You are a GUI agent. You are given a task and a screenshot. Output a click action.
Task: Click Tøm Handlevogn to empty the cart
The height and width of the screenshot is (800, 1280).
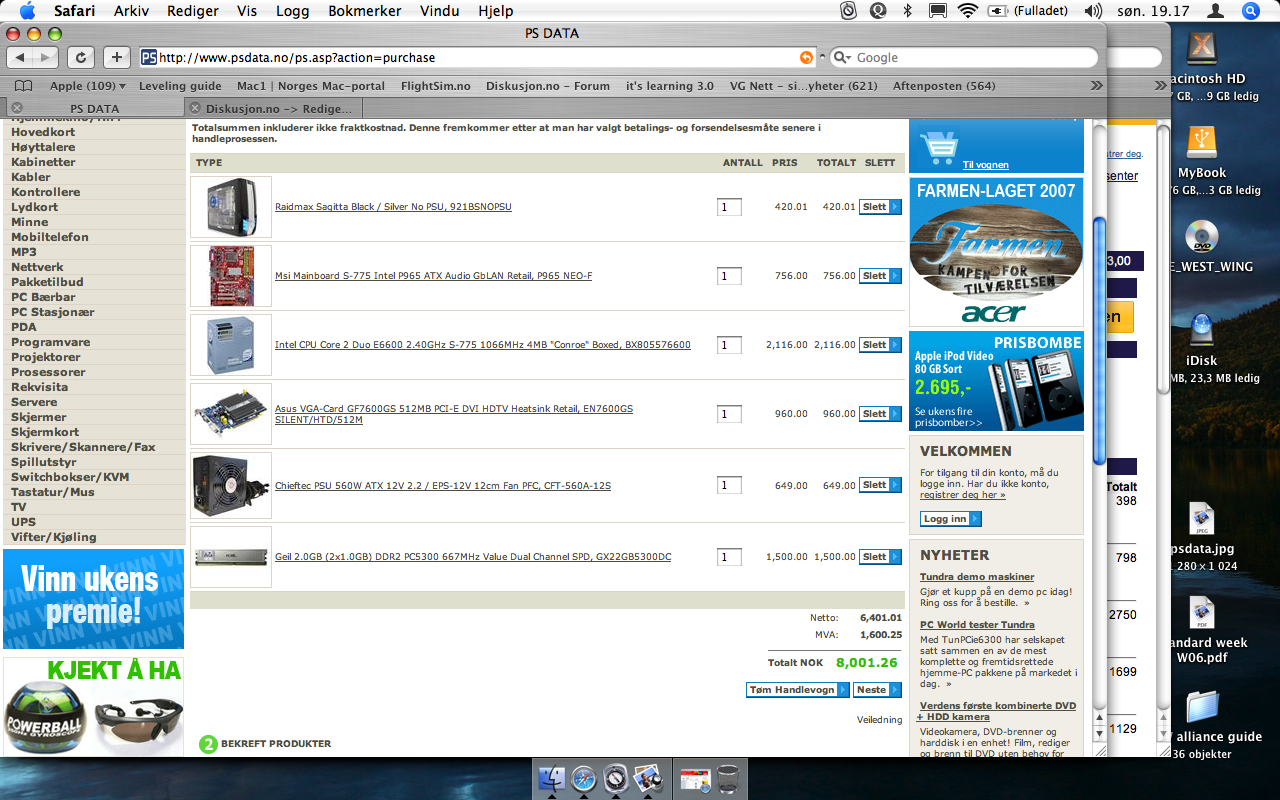798,690
